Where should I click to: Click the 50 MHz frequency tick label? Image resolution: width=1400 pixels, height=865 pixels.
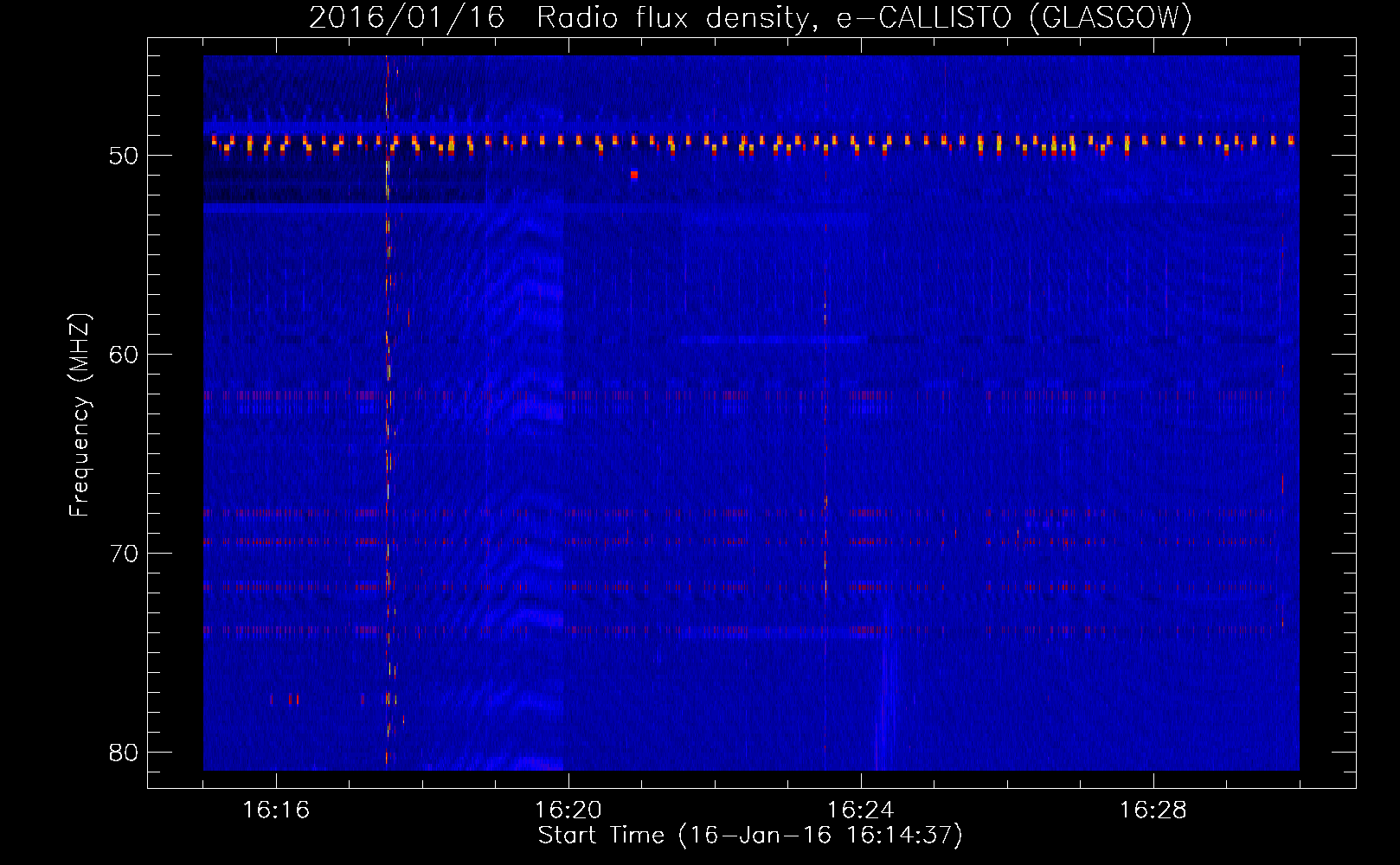(124, 156)
